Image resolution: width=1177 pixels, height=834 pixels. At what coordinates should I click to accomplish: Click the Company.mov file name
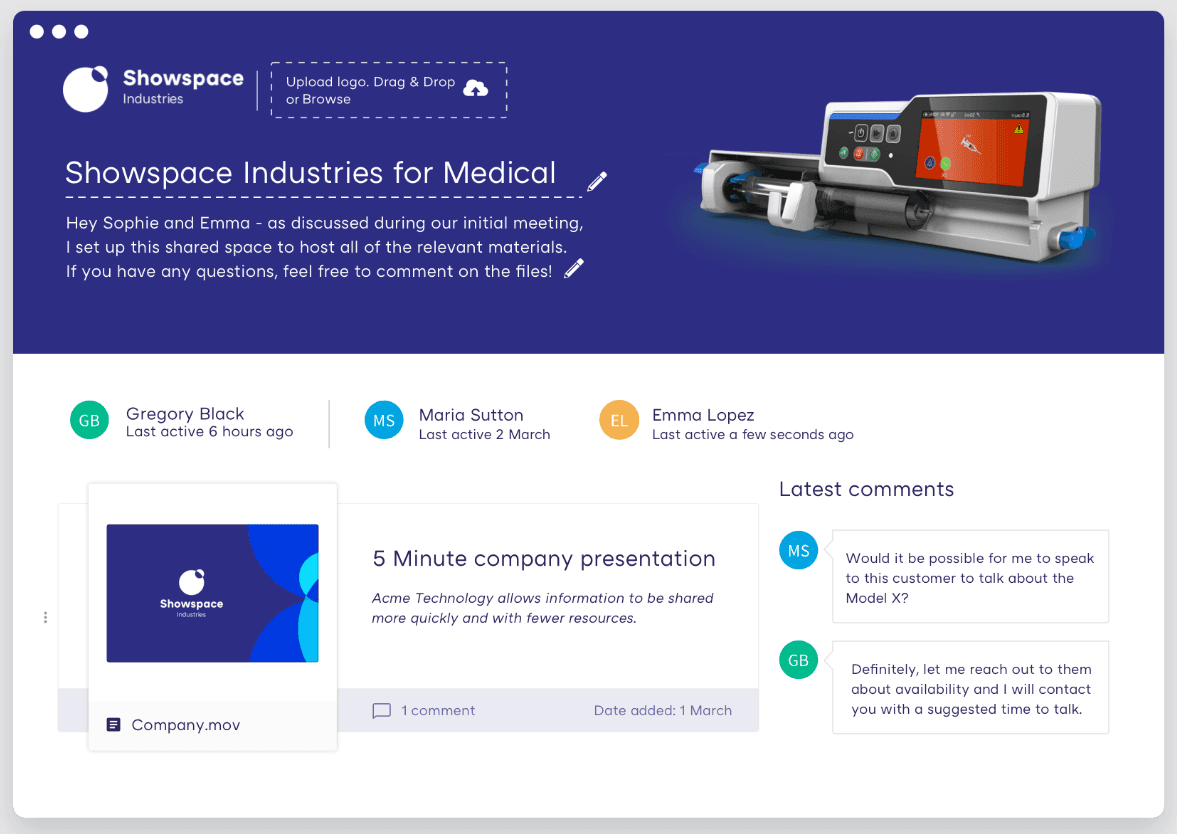pyautogui.click(x=185, y=725)
